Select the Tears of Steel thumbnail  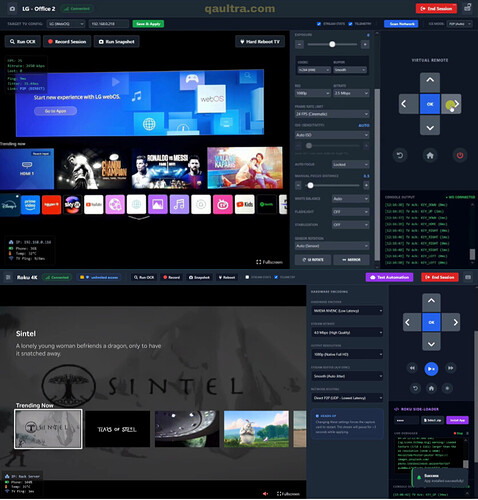pos(117,429)
